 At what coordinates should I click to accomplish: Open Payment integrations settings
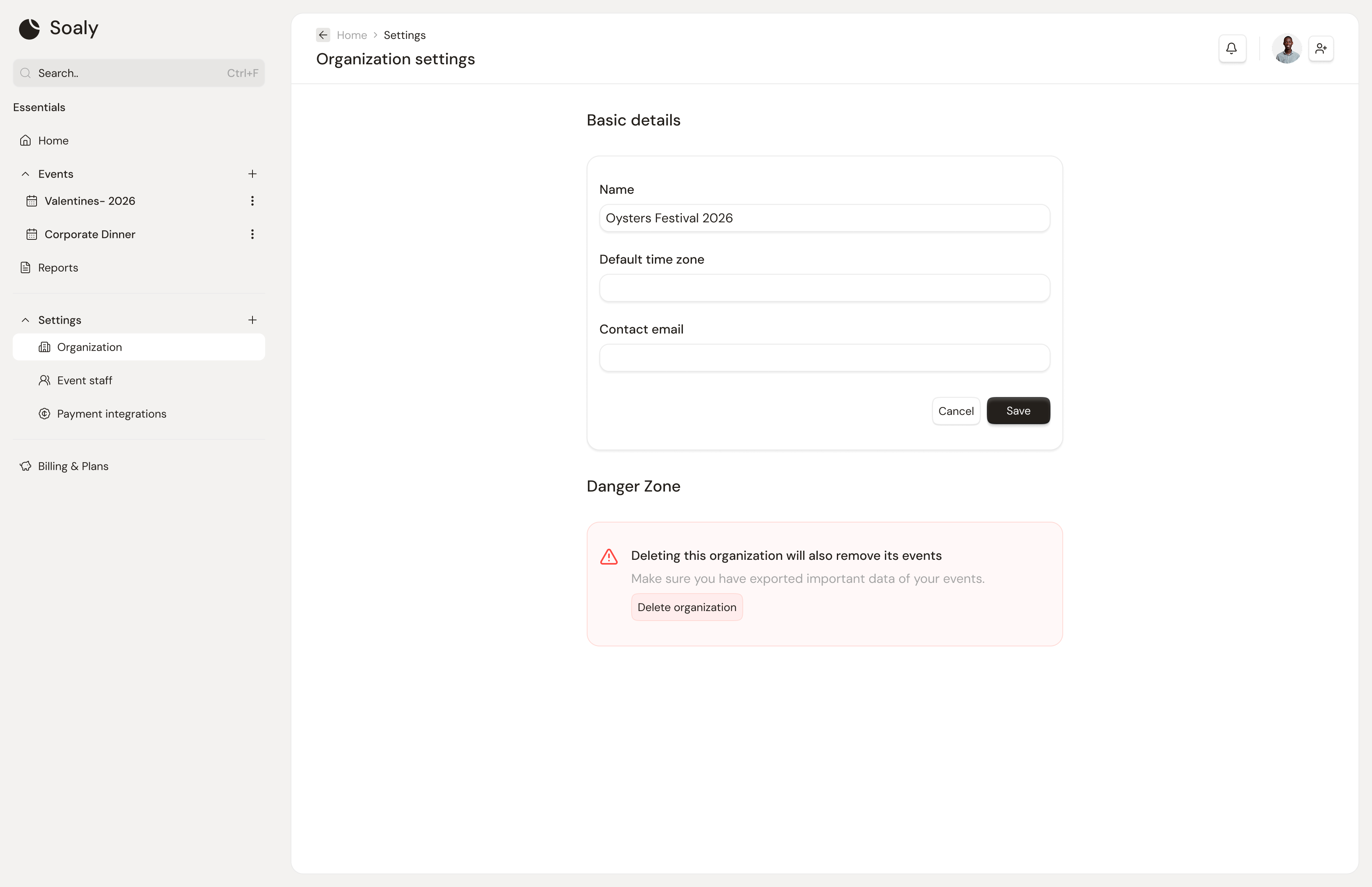coord(139,414)
